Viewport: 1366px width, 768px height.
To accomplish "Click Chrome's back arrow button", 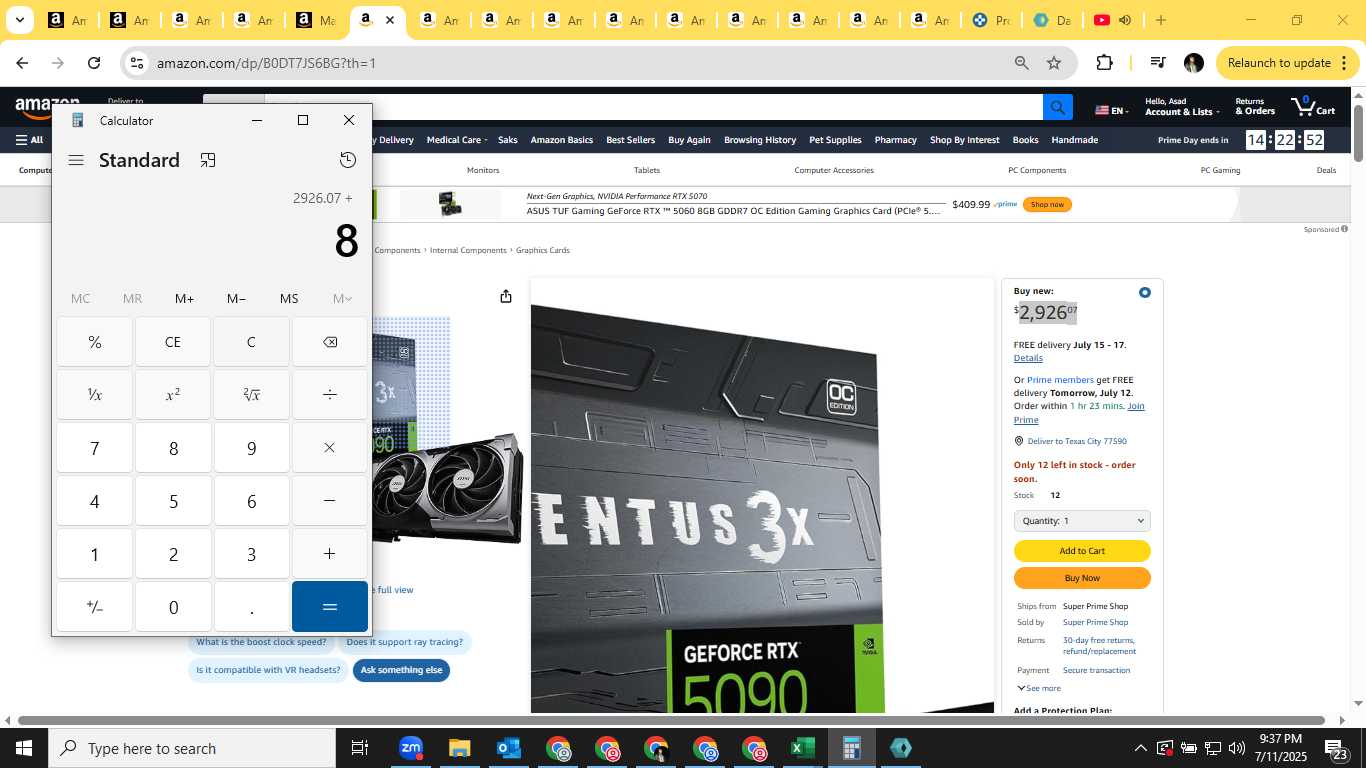I will tap(22, 63).
